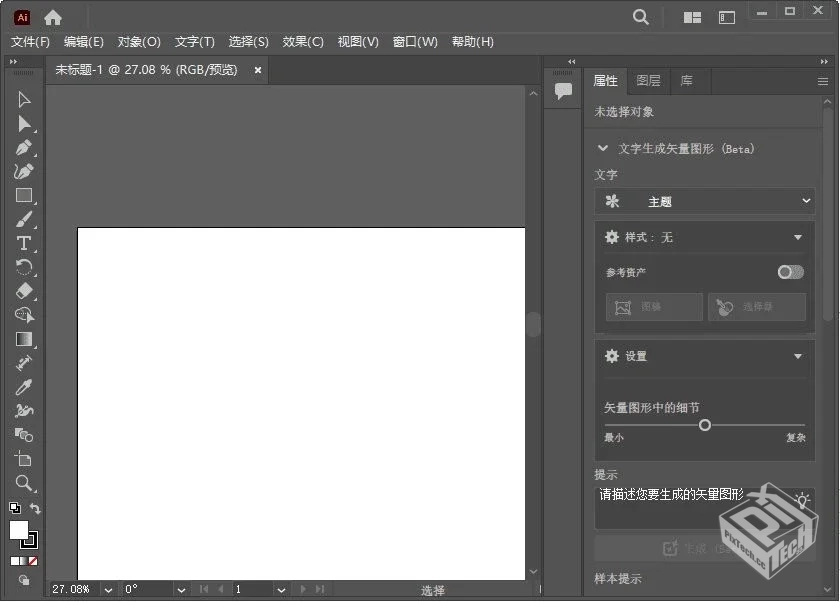Click the Home icon in the top bar
The height and width of the screenshot is (602, 840).
pyautogui.click(x=51, y=16)
